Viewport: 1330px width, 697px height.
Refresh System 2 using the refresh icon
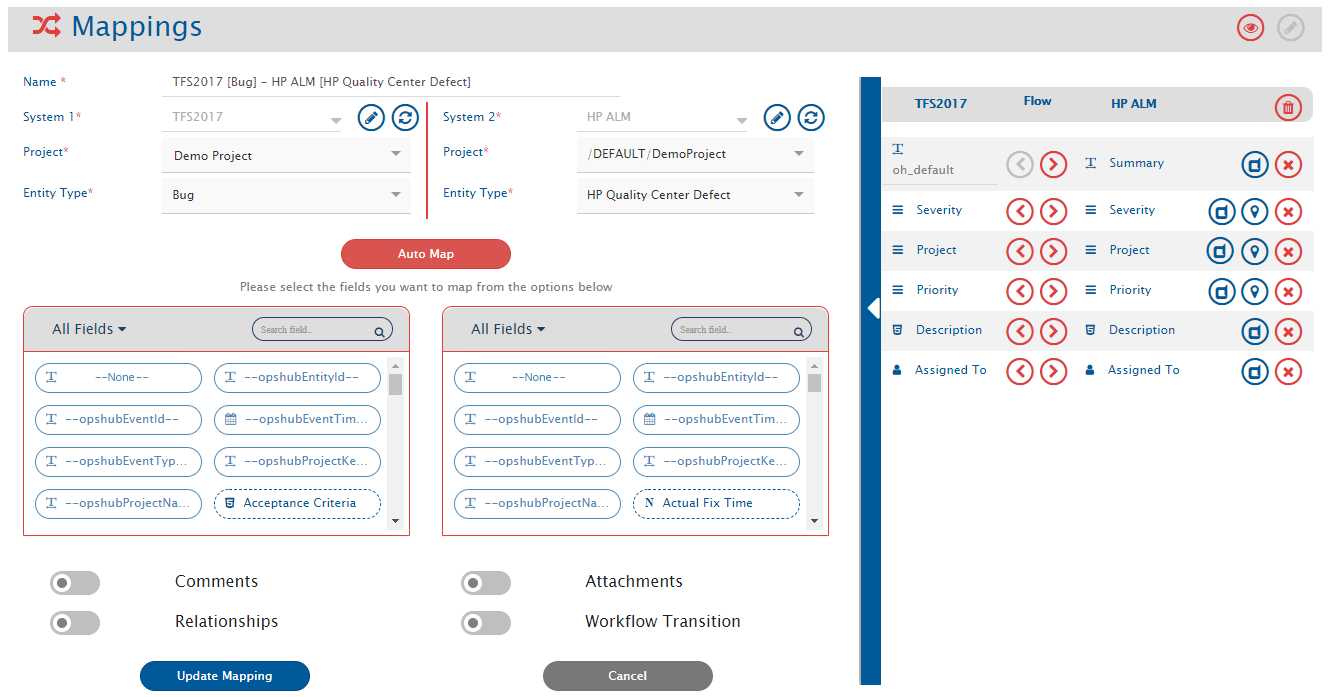tap(811, 118)
